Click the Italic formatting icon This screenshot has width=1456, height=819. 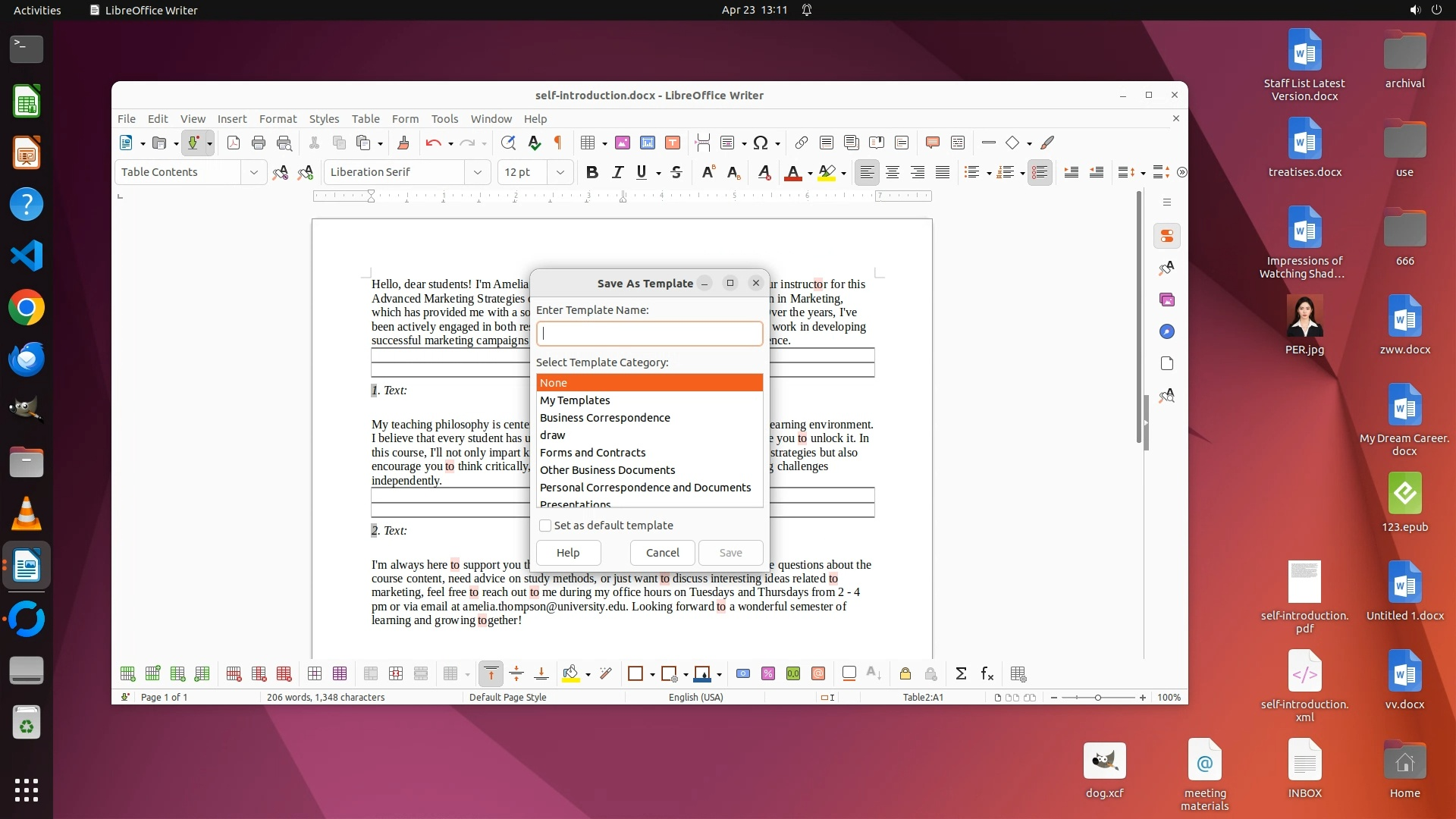click(617, 173)
